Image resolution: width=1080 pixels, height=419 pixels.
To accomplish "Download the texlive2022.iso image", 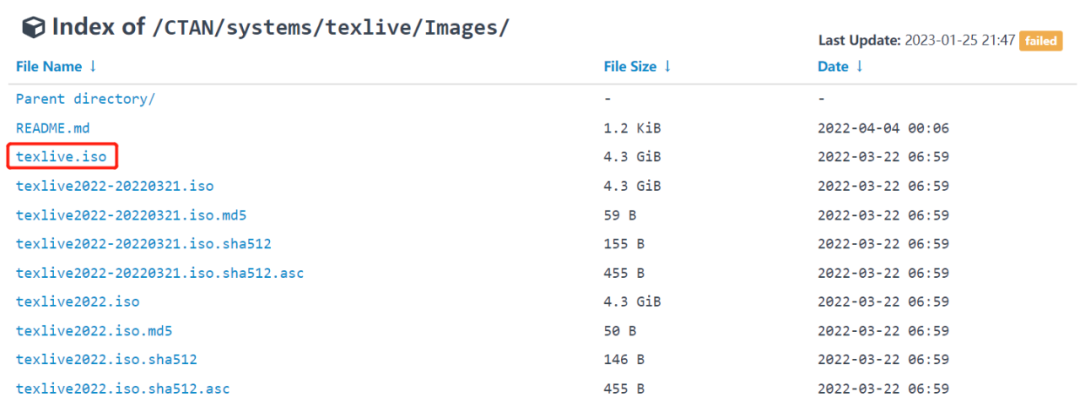I will pos(77,301).
